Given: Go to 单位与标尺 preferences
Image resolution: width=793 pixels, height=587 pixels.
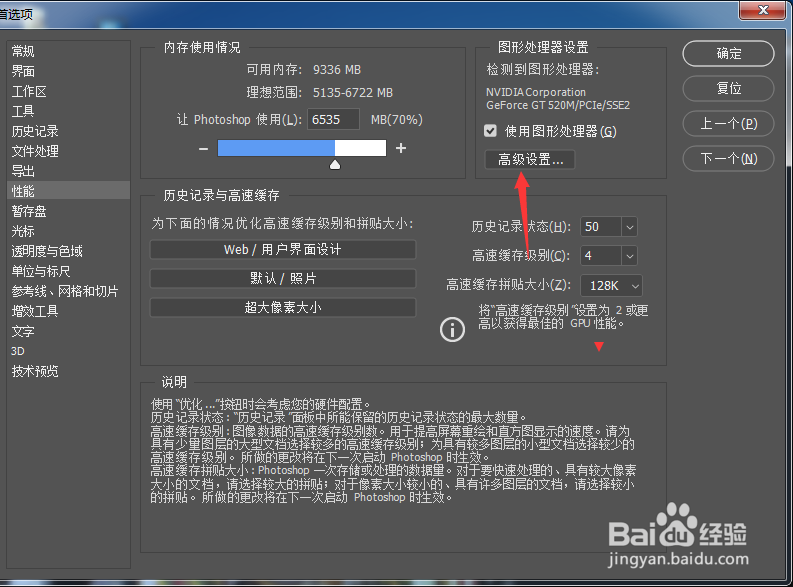Looking at the screenshot, I should click(41, 271).
